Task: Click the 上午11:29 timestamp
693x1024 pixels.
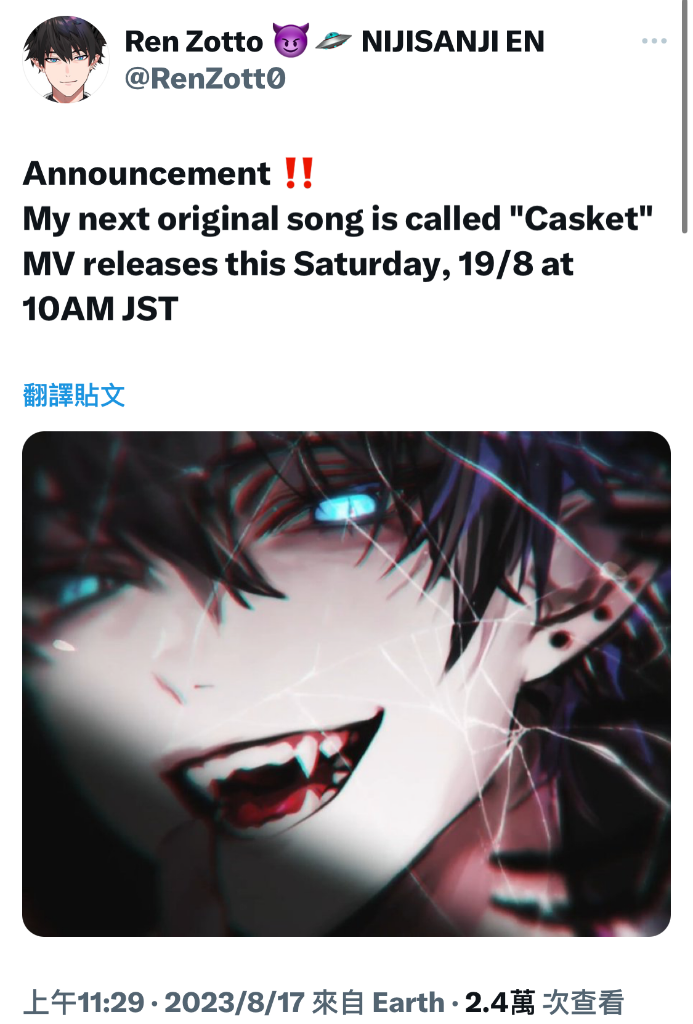Action: [x=84, y=1001]
